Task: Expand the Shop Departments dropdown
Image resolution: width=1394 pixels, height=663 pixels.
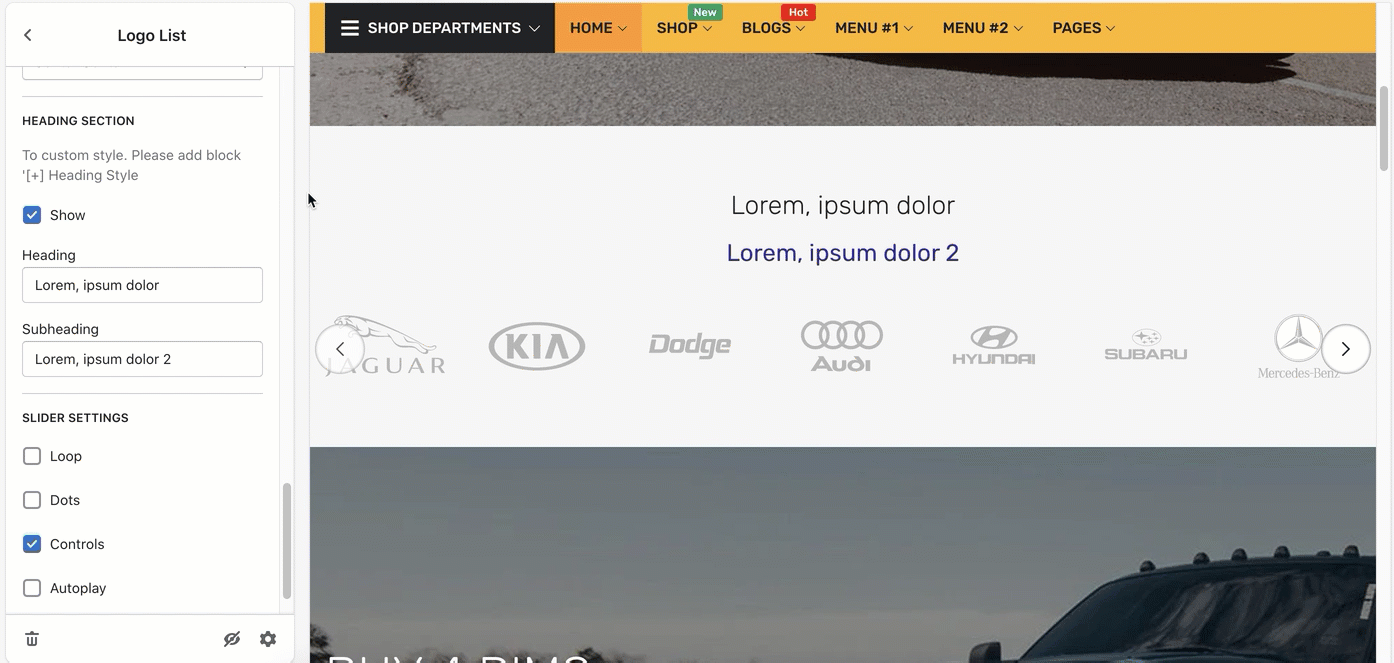Action: pyautogui.click(x=440, y=28)
